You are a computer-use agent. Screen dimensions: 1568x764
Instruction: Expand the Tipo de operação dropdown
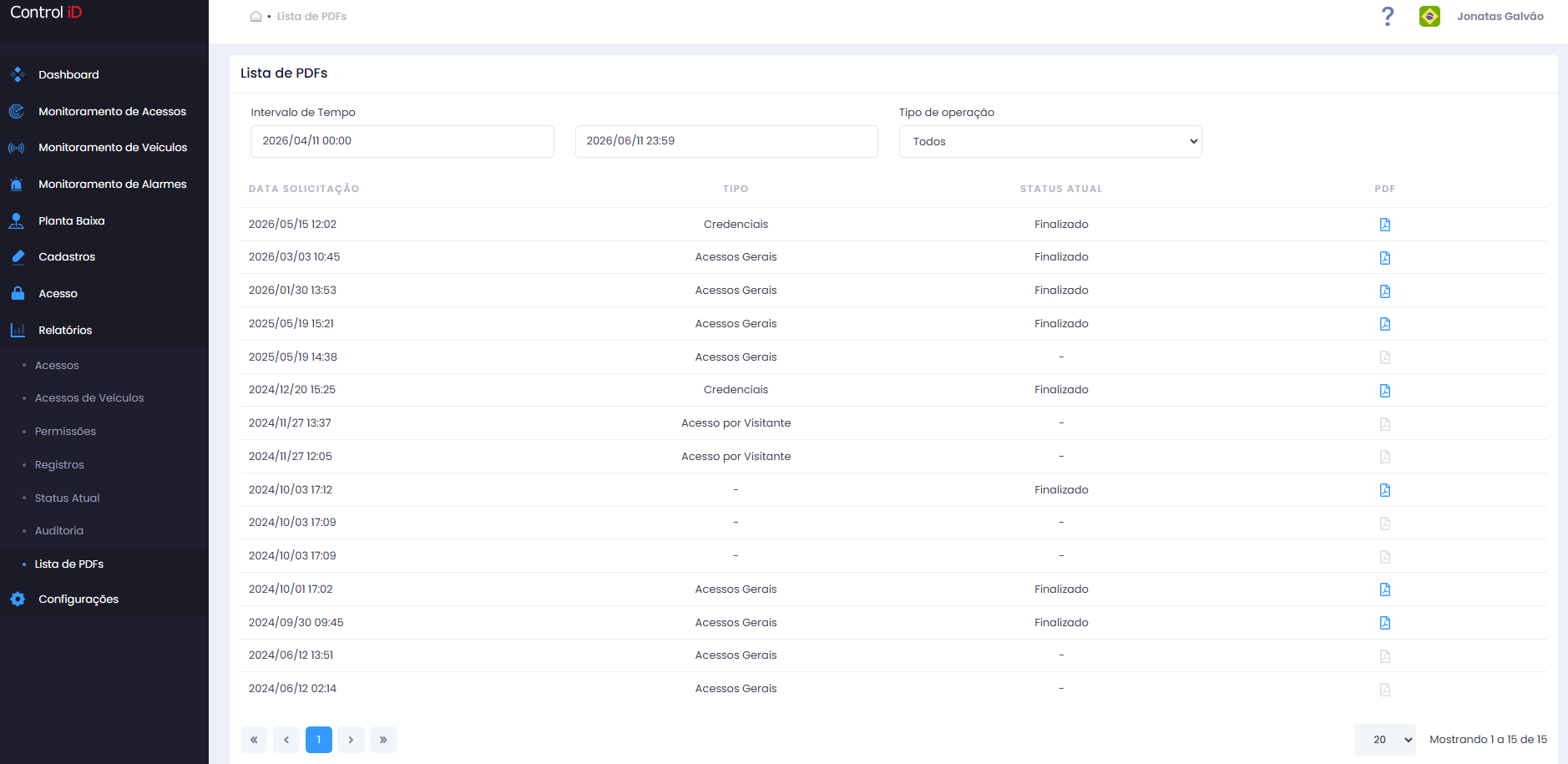pos(1050,142)
